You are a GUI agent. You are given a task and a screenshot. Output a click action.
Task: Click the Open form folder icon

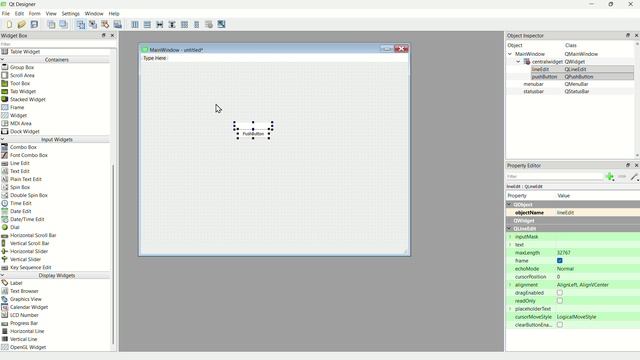point(22,24)
